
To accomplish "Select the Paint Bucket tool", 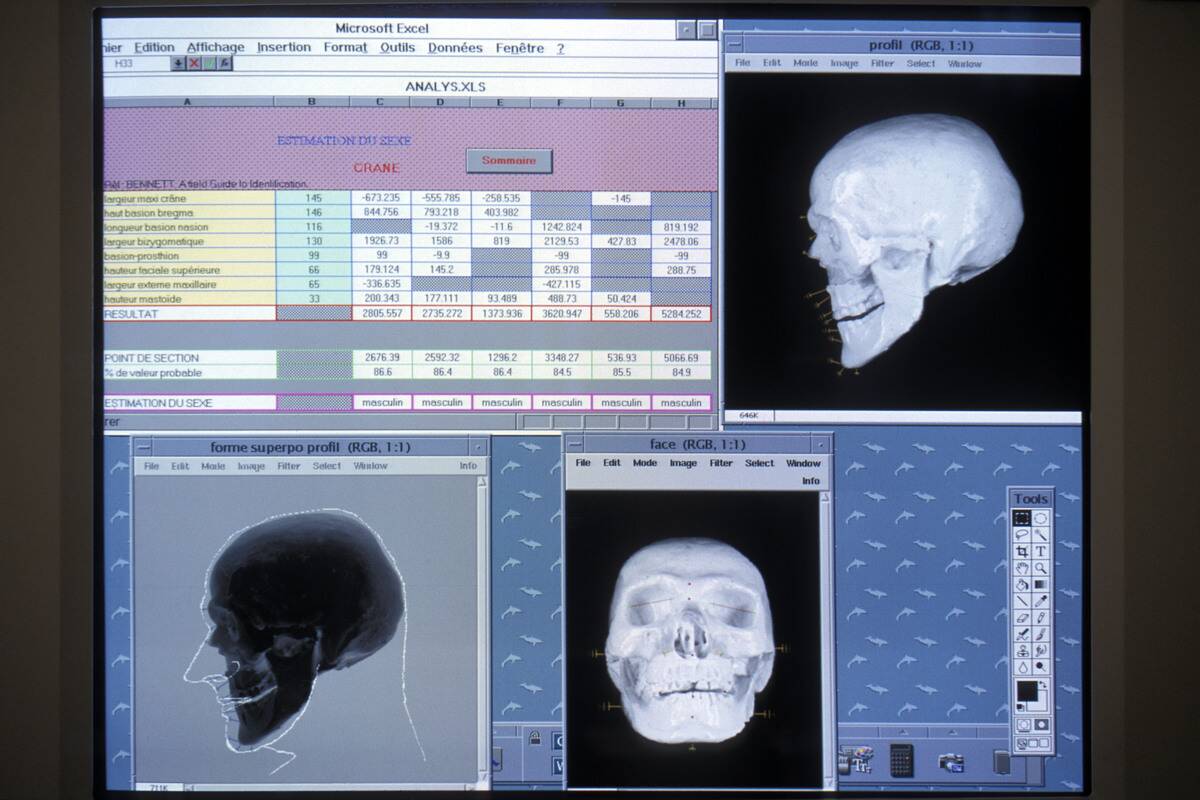I will point(1022,584).
